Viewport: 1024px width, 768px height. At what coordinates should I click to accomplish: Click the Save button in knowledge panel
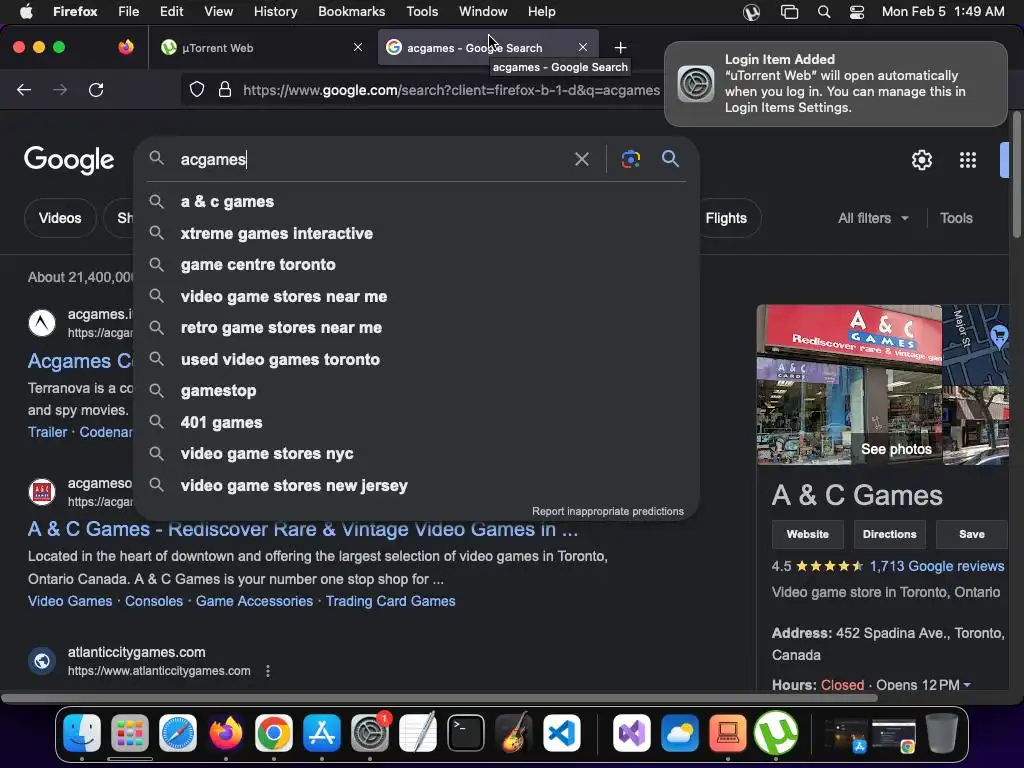(972, 534)
